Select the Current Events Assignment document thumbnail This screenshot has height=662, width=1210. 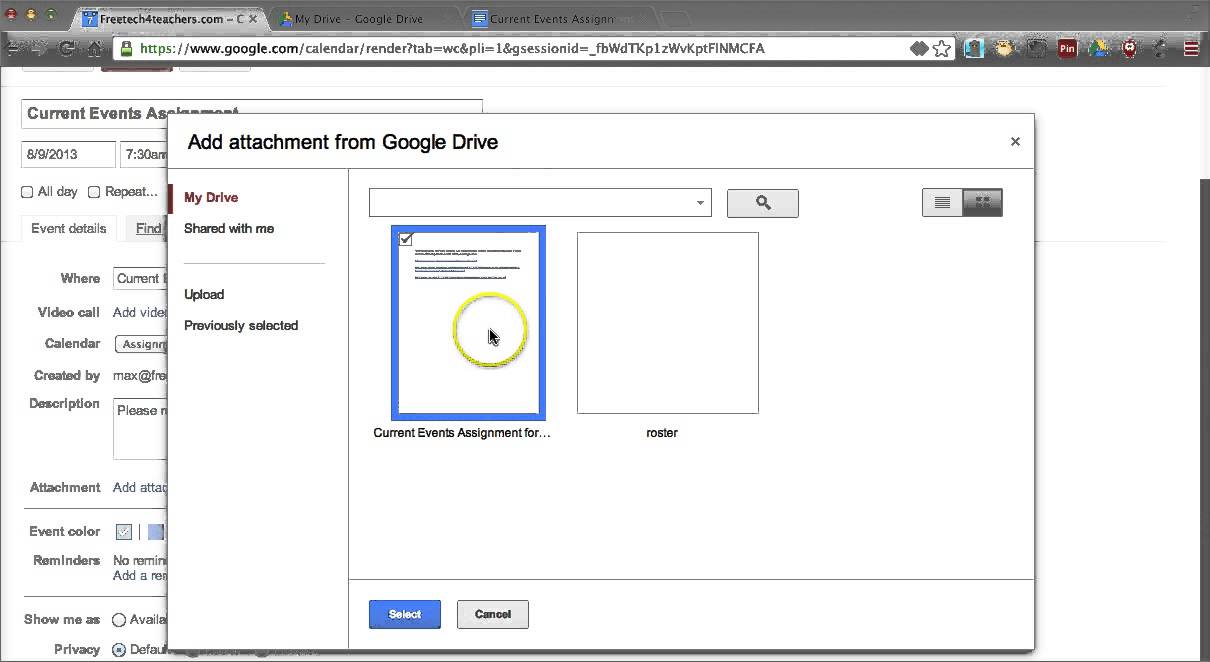pyautogui.click(x=468, y=322)
